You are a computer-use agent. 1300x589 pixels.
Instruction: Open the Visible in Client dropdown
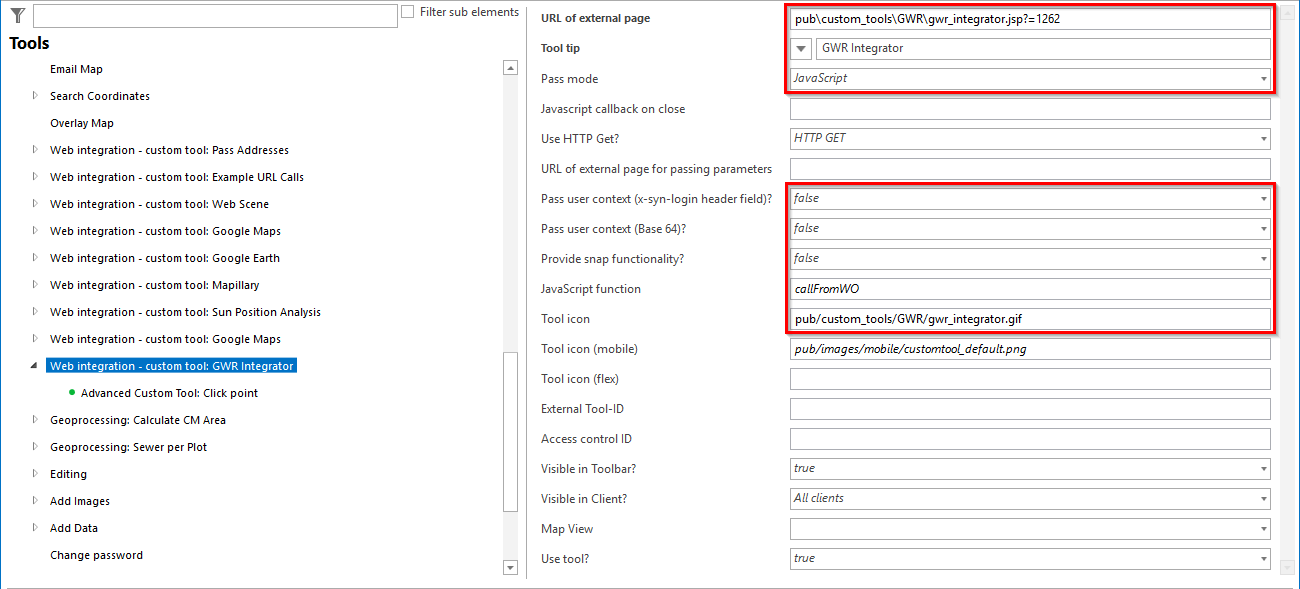tap(1262, 498)
